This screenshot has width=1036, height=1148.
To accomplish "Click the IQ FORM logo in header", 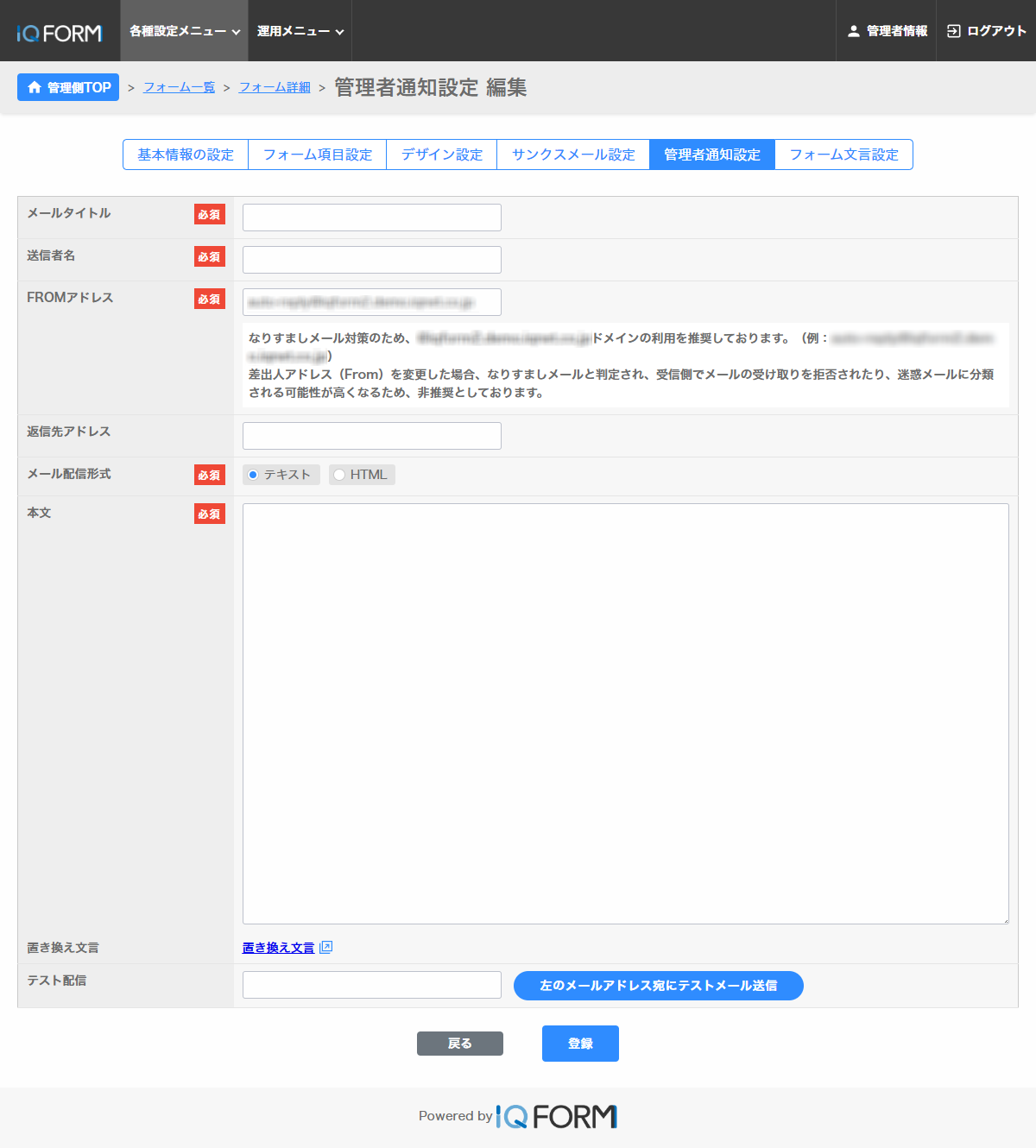I will (60, 33).
